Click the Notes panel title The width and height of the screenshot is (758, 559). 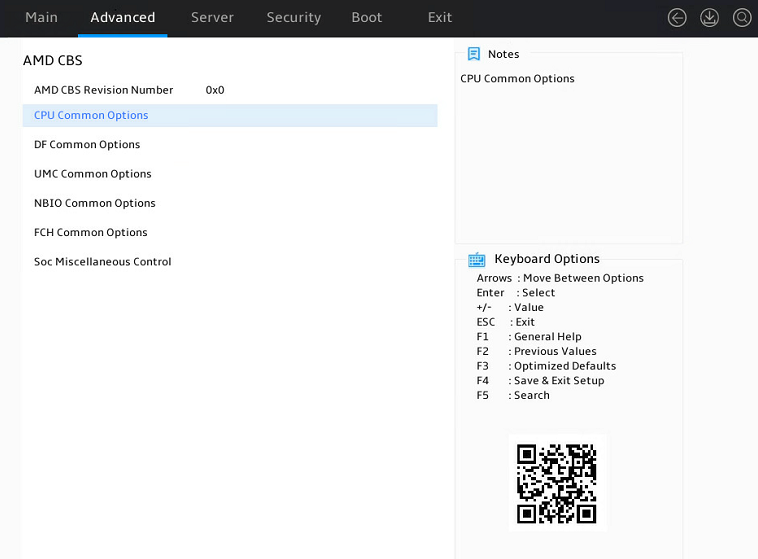(504, 54)
